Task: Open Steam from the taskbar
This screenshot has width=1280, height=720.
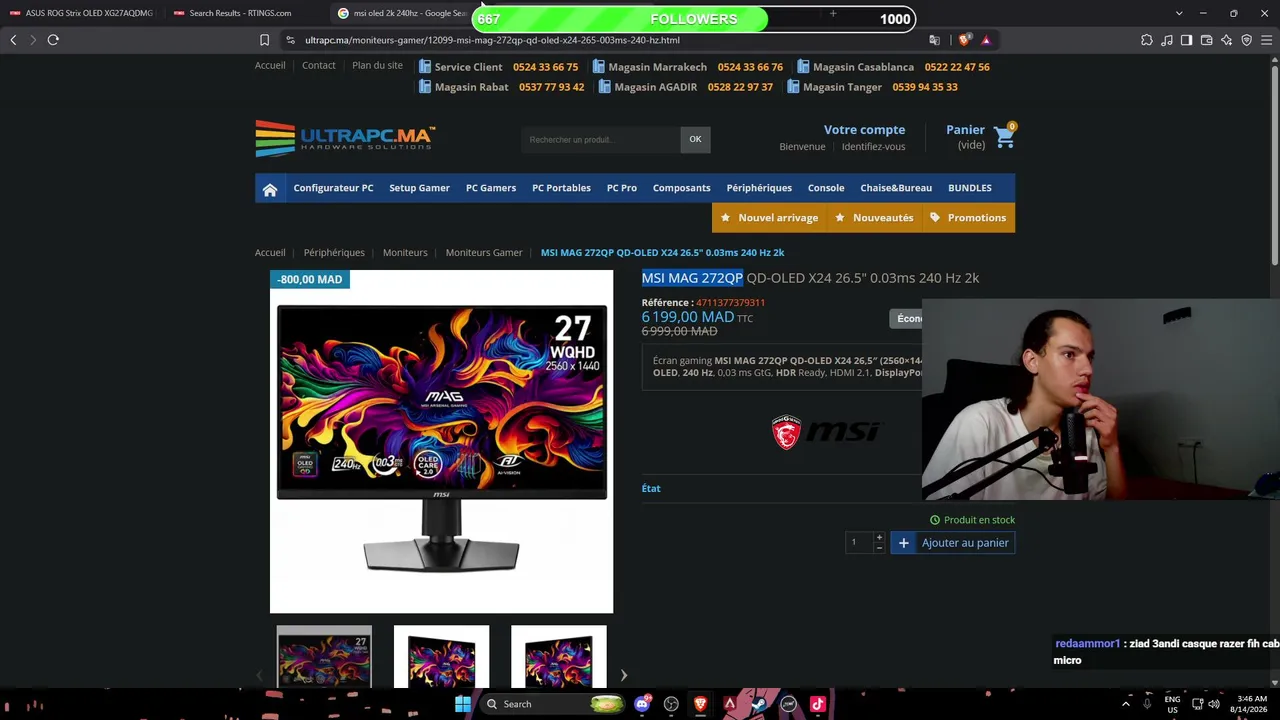Action: point(759,704)
